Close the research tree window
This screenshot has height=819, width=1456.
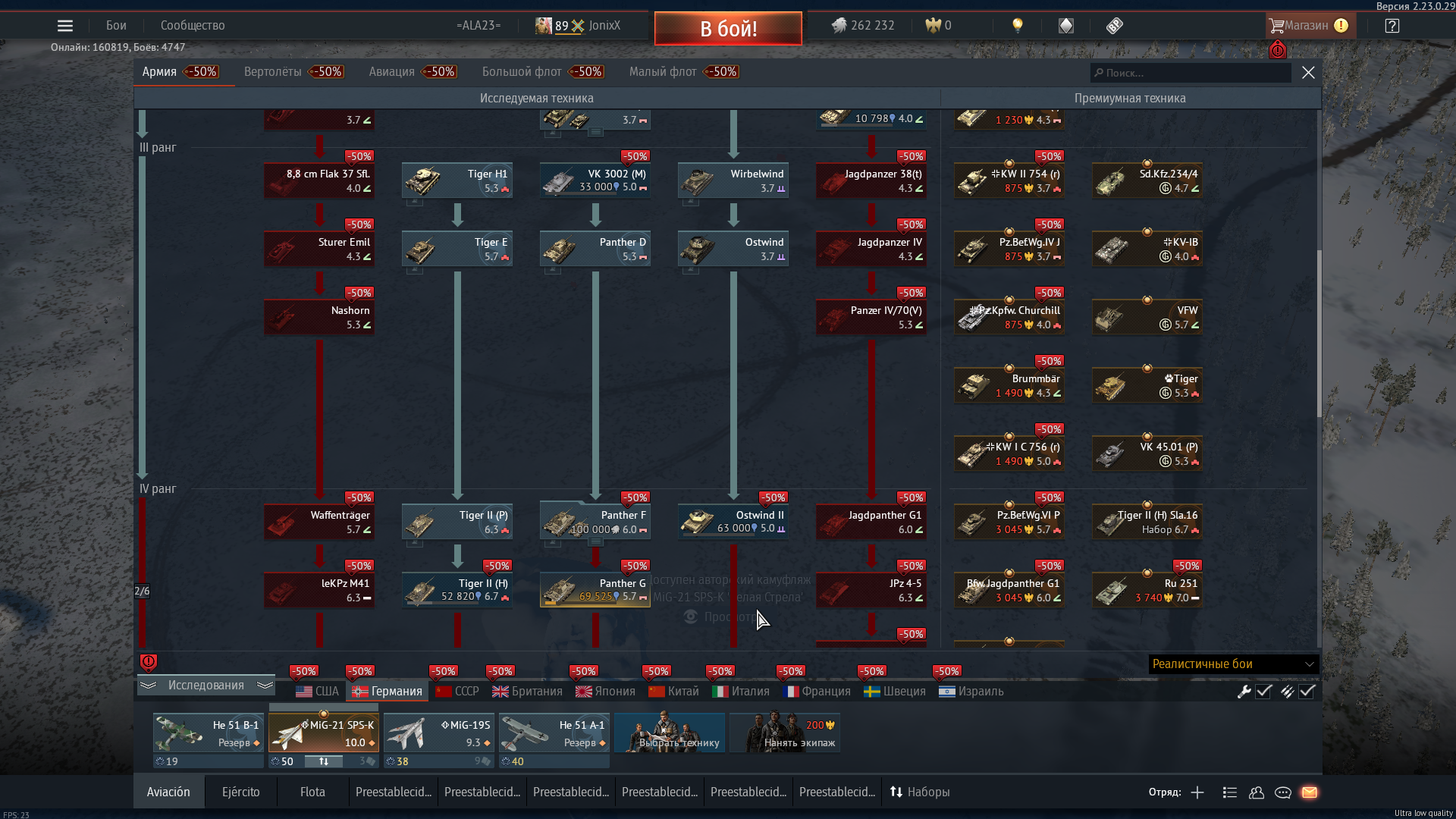[x=1308, y=73]
